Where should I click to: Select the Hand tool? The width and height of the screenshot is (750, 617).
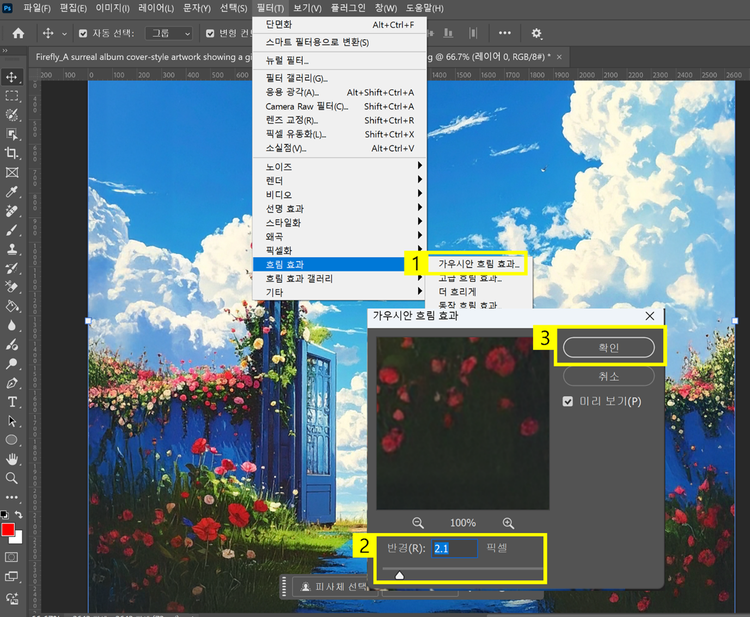click(11, 459)
